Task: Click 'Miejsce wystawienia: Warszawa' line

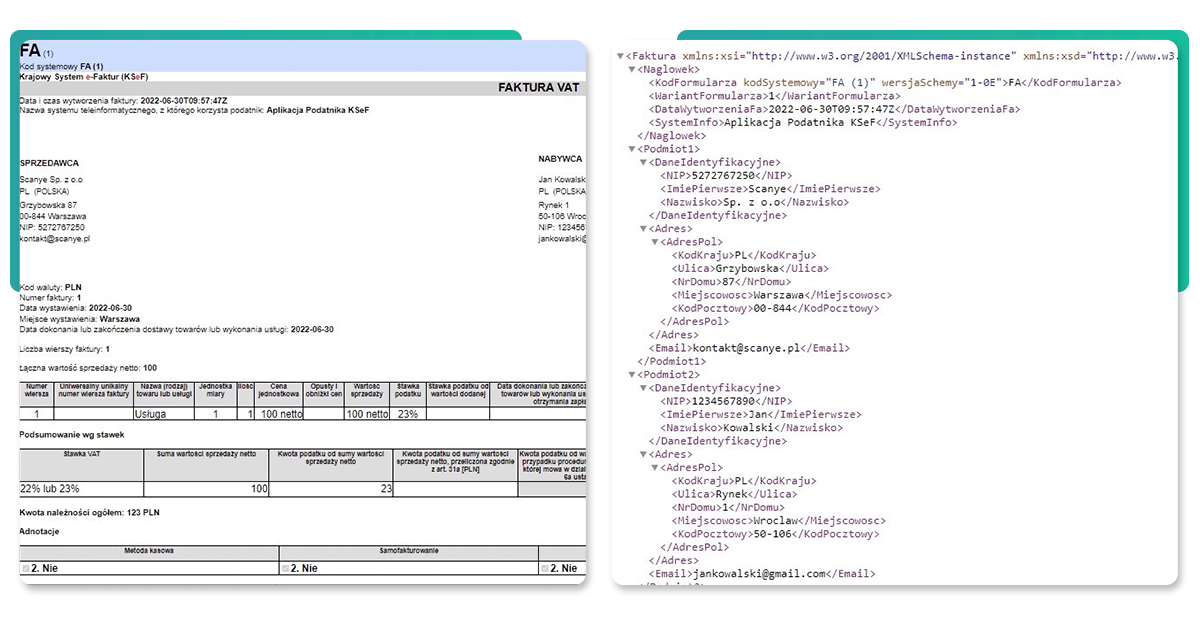Action: tap(80, 319)
